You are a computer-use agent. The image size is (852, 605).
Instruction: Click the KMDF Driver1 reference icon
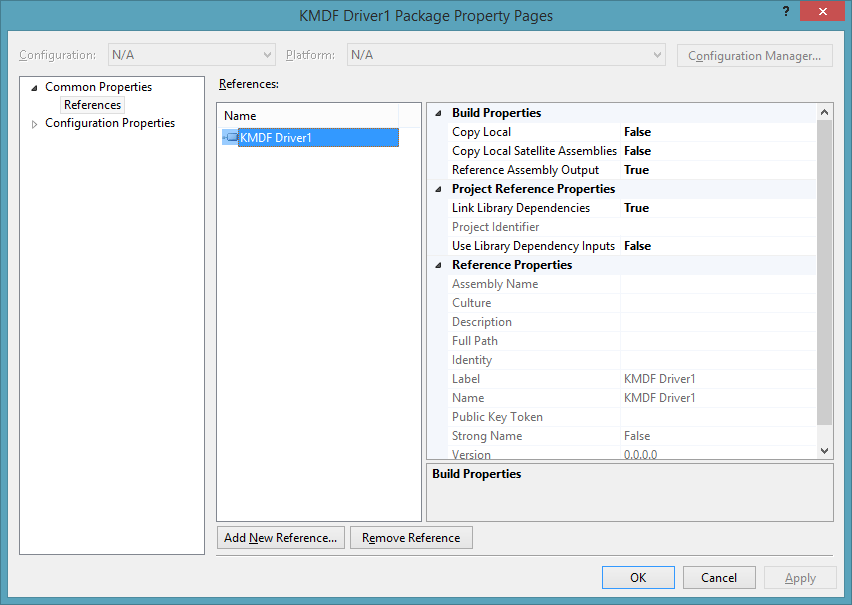231,137
